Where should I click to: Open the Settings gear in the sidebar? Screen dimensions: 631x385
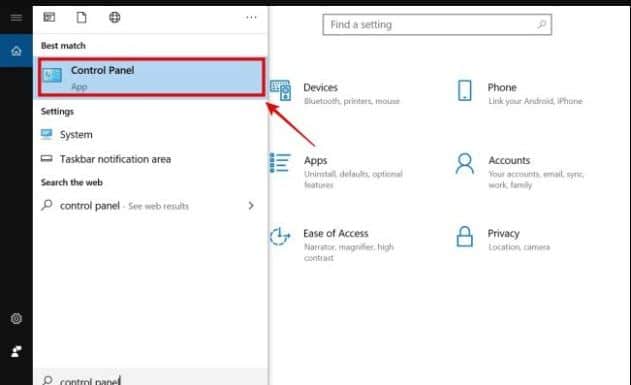(x=16, y=319)
